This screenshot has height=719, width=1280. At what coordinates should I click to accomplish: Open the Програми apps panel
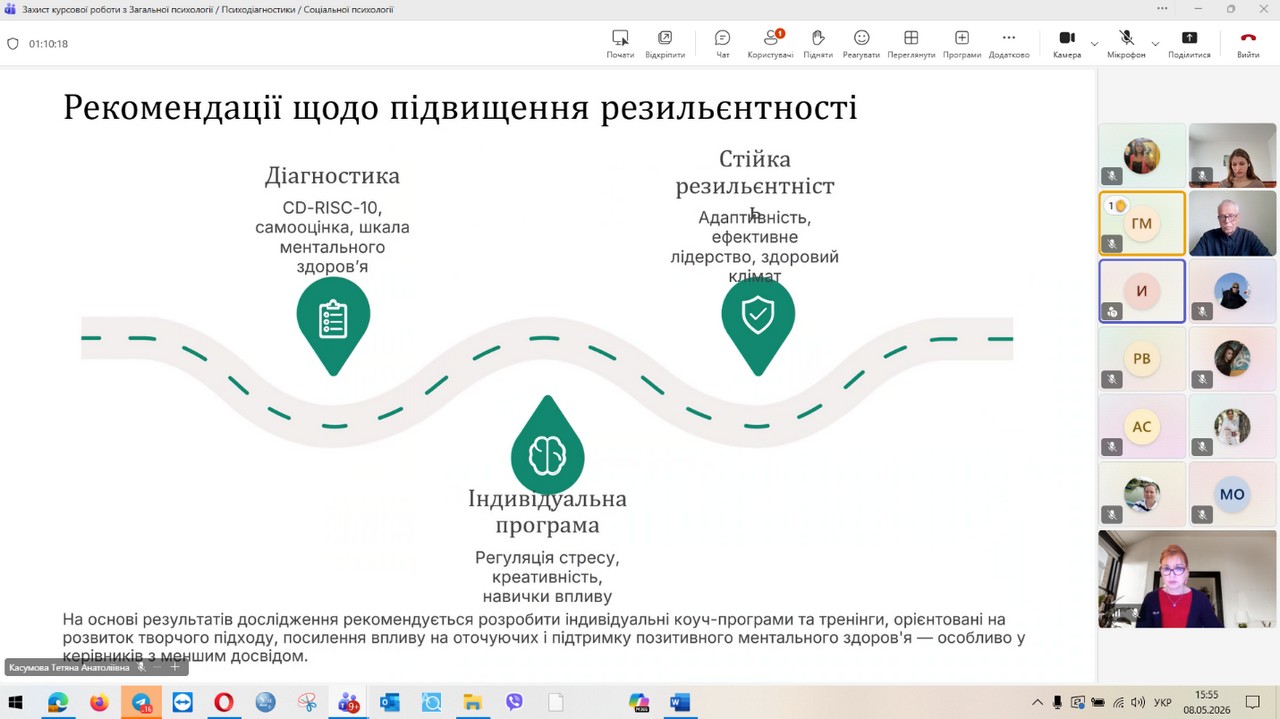click(962, 43)
